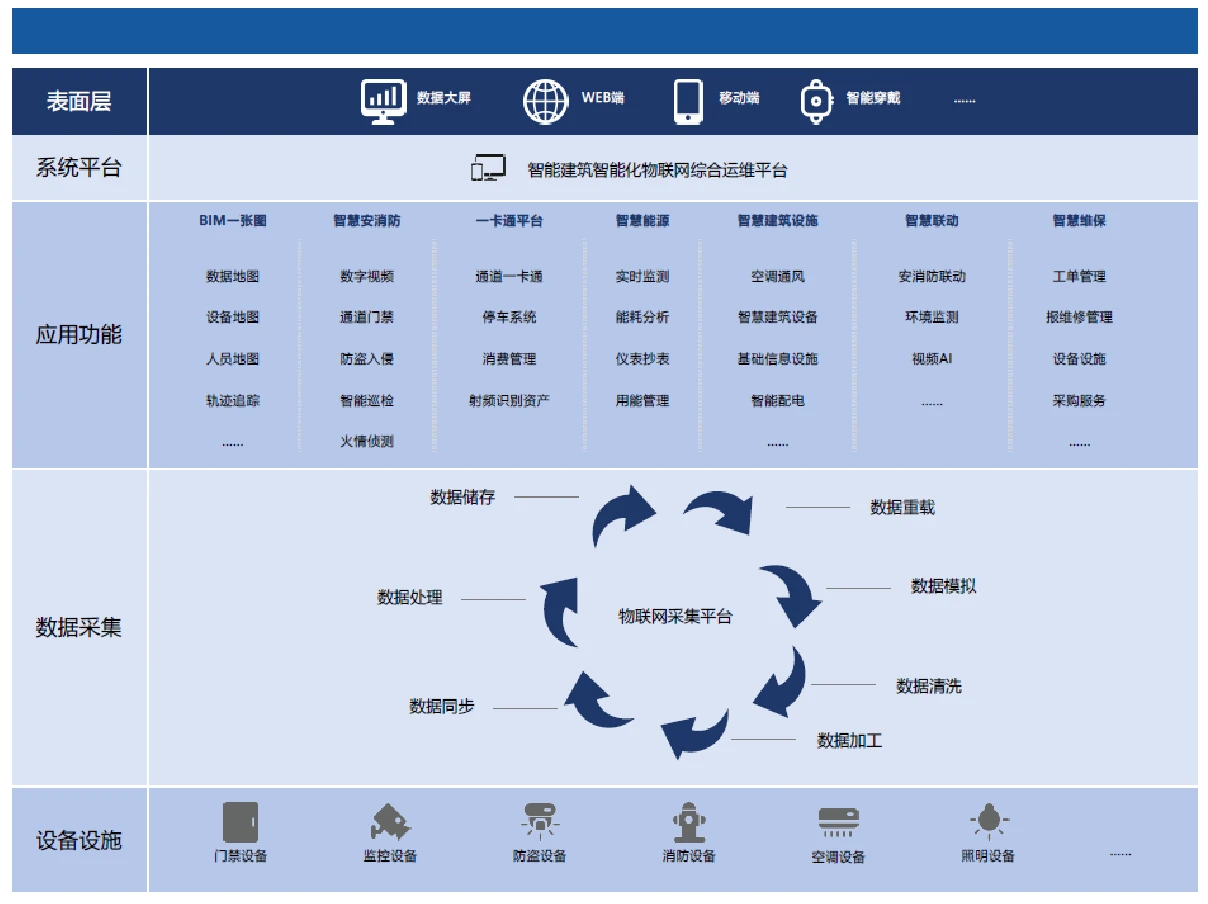Click the 门禁设备 door icon

click(x=240, y=822)
